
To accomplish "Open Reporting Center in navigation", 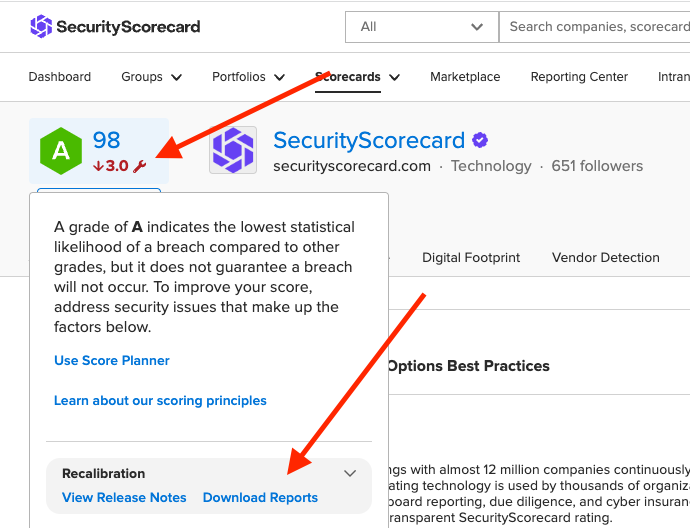I will pos(579,77).
